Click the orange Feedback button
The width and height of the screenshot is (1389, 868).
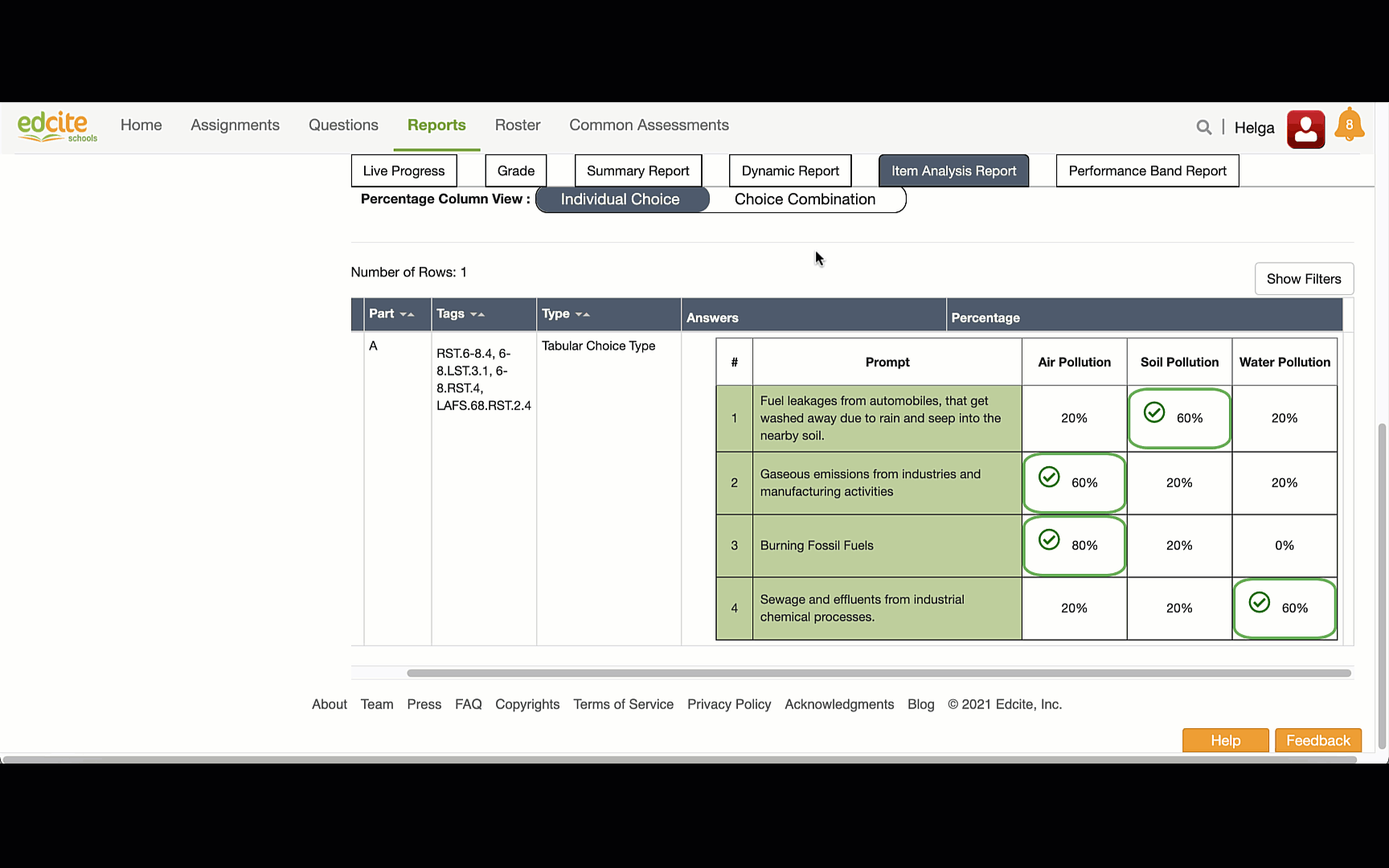click(x=1318, y=740)
